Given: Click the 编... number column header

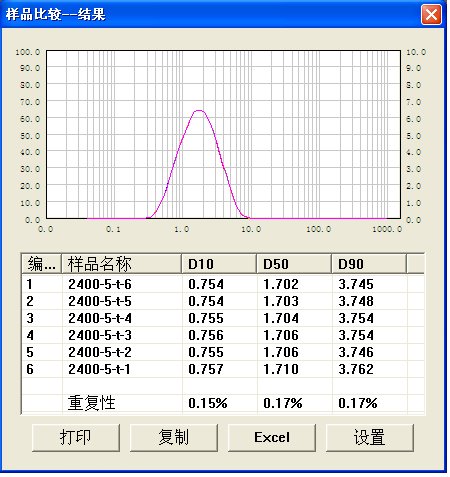Looking at the screenshot, I should (41, 264).
